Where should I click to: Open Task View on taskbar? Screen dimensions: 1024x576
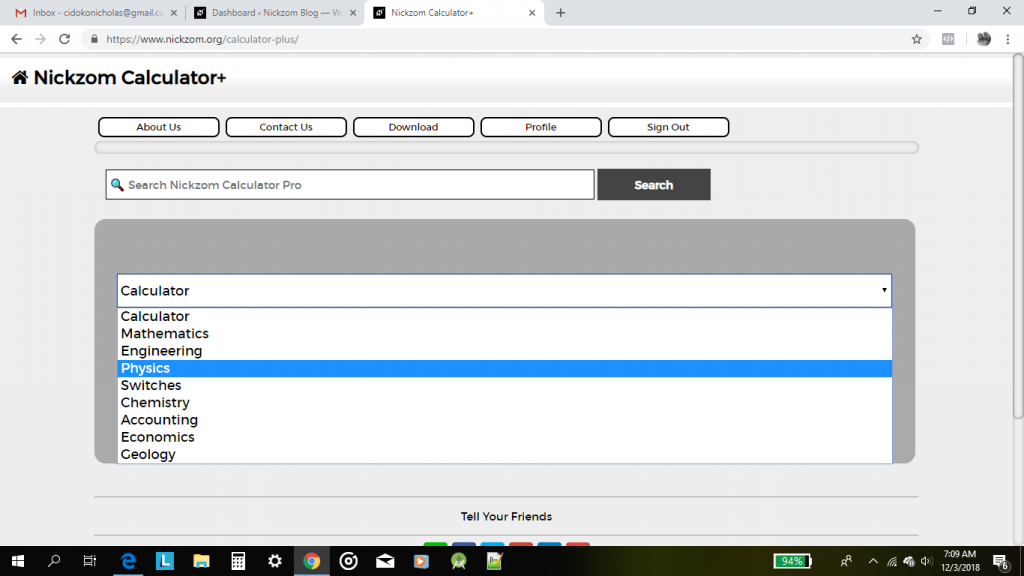89,561
